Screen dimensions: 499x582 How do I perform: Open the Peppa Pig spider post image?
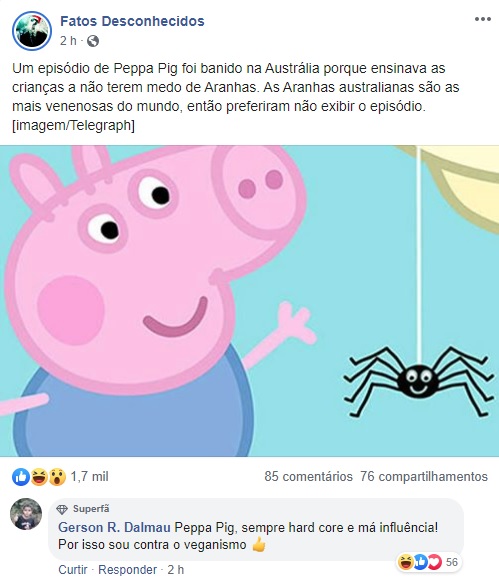[250, 301]
